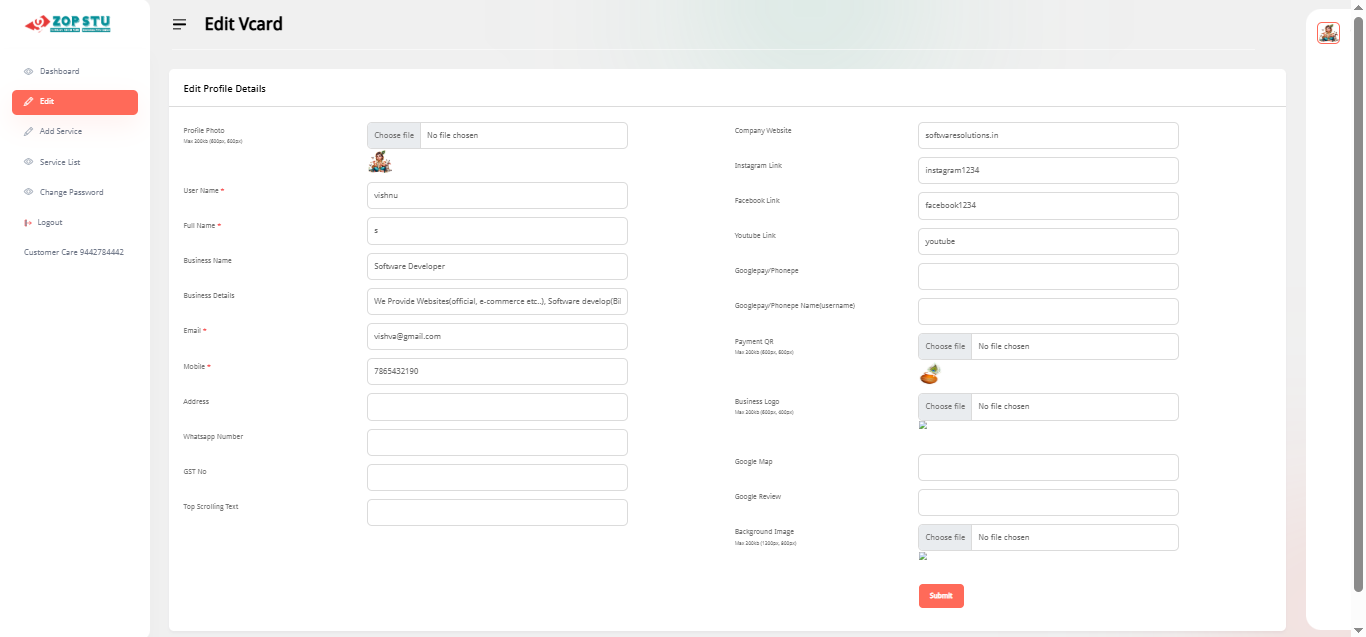Screen dimensions: 1366x637
Task: Choose file for Payment QR
Action: (945, 347)
